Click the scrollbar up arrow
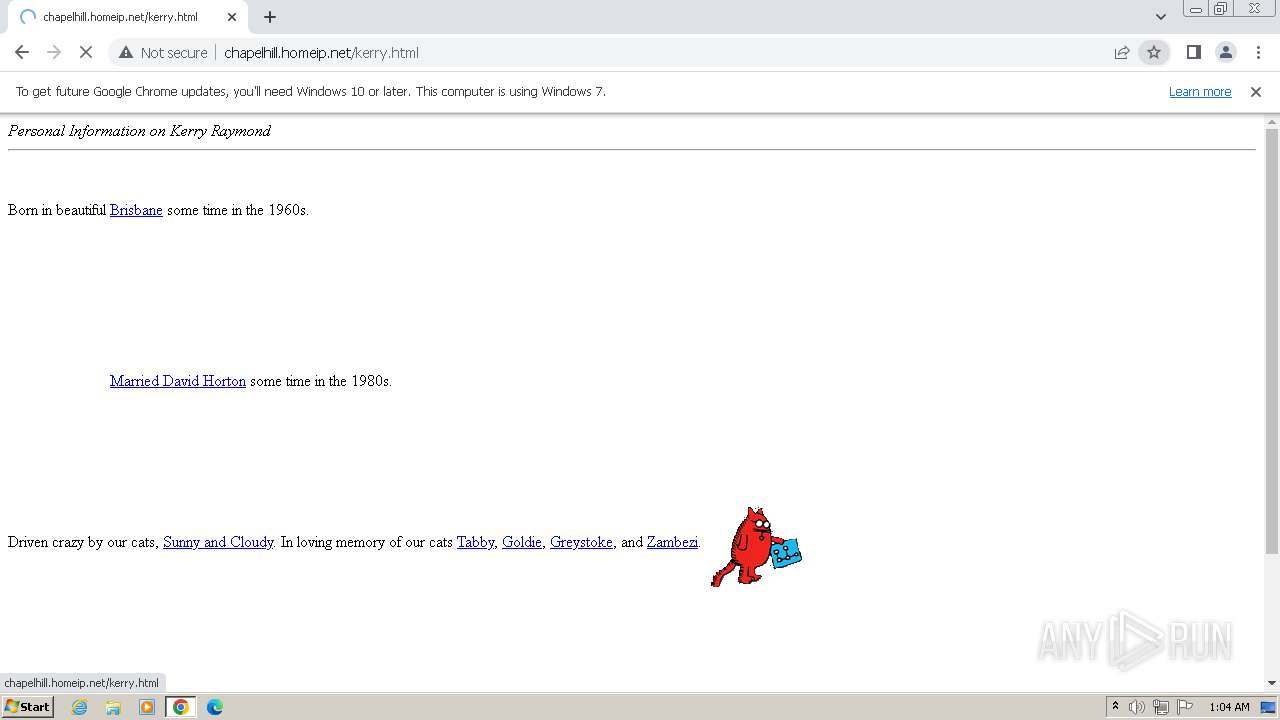1280x720 pixels. pos(1272,121)
